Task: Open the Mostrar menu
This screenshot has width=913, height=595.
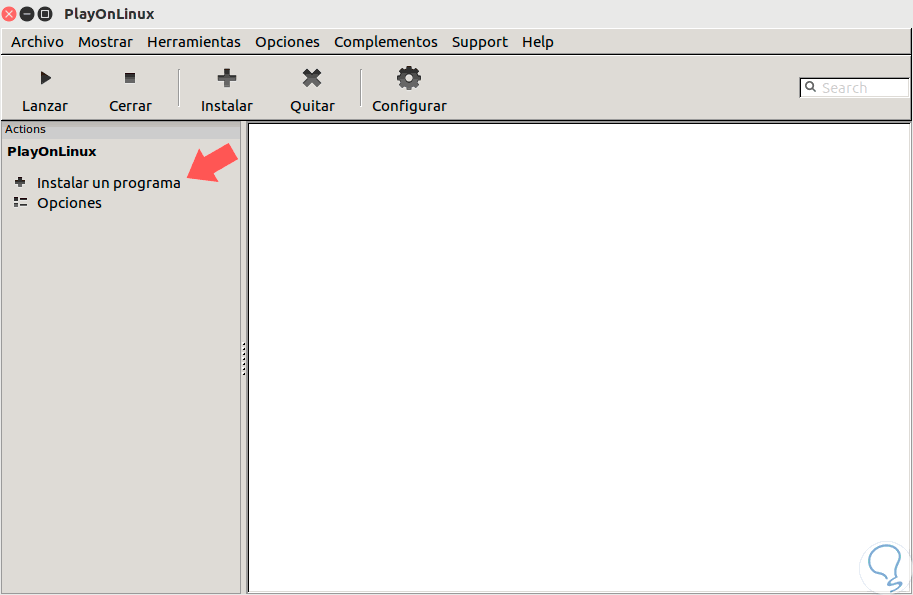Action: (x=105, y=42)
